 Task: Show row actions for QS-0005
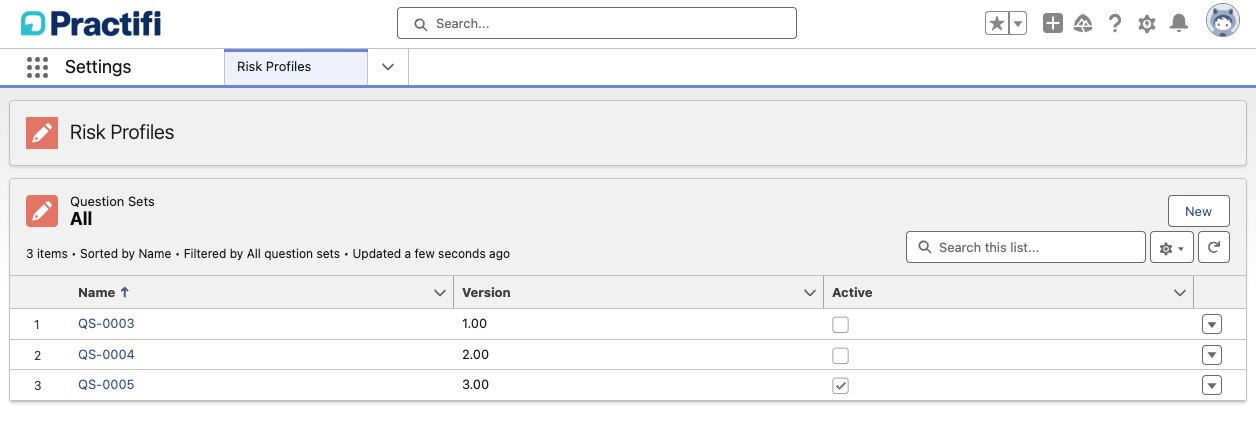pos(1212,385)
